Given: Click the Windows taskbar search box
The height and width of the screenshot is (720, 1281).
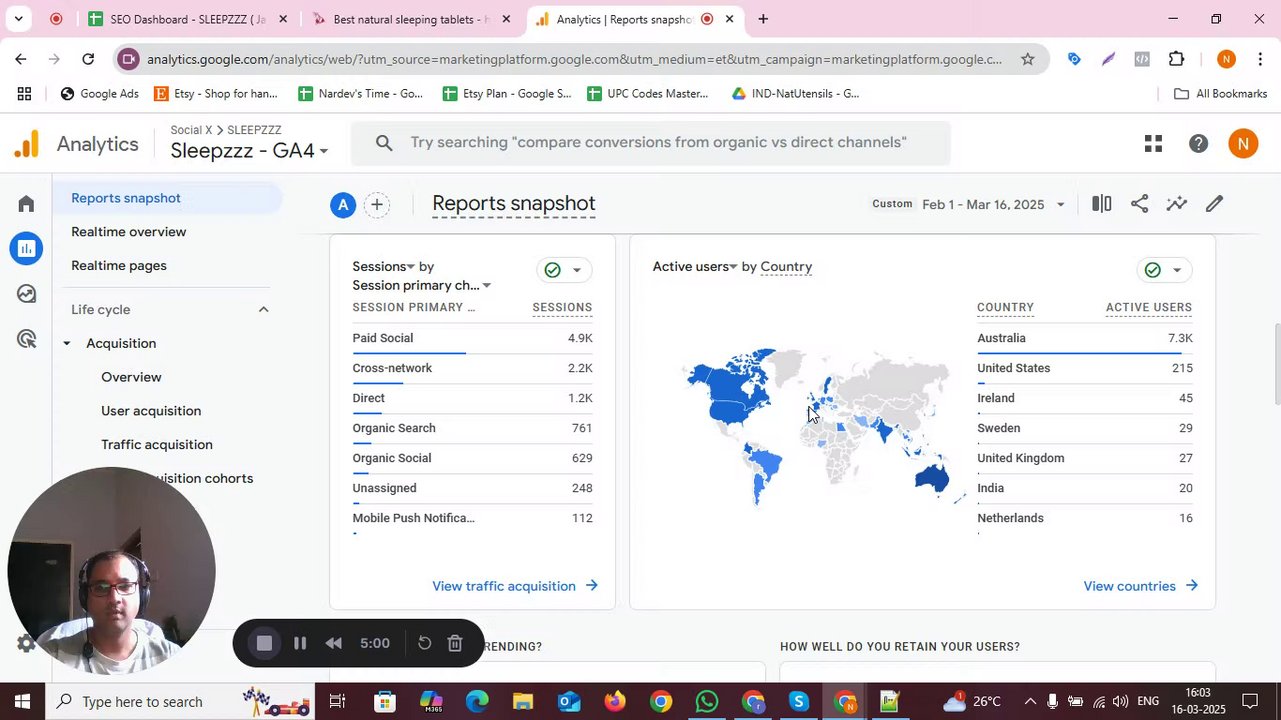Looking at the screenshot, I should point(180,701).
